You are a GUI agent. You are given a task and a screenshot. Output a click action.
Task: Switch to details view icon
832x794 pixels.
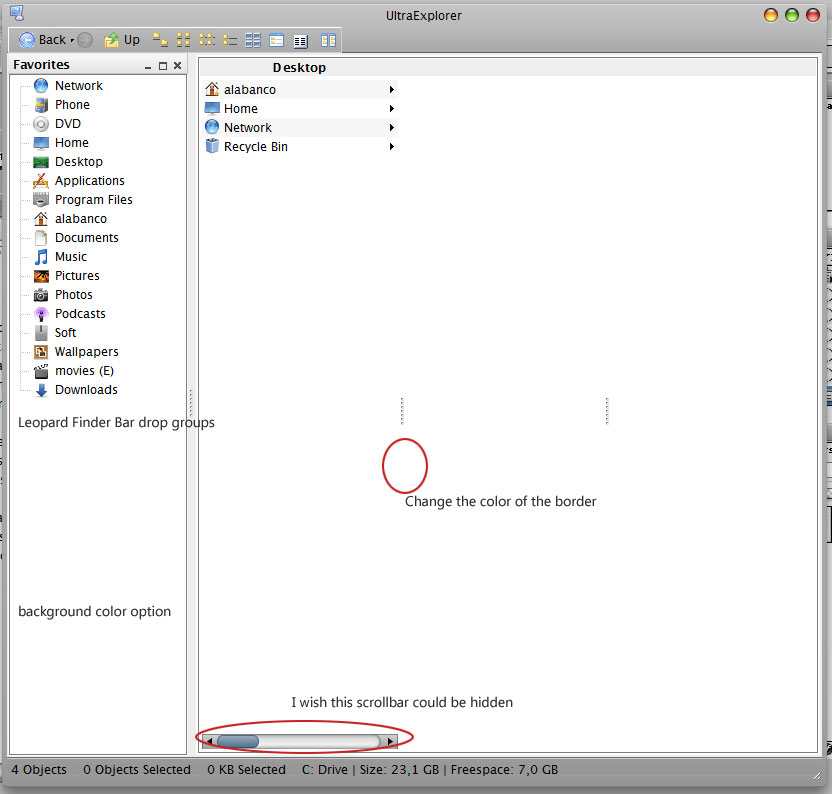point(301,41)
